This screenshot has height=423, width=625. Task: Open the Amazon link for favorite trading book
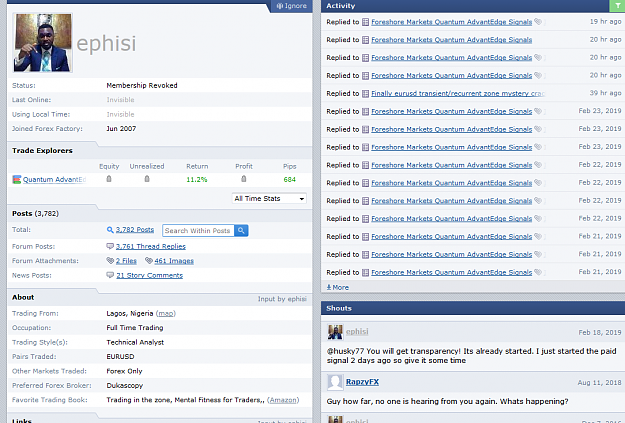(x=283, y=400)
